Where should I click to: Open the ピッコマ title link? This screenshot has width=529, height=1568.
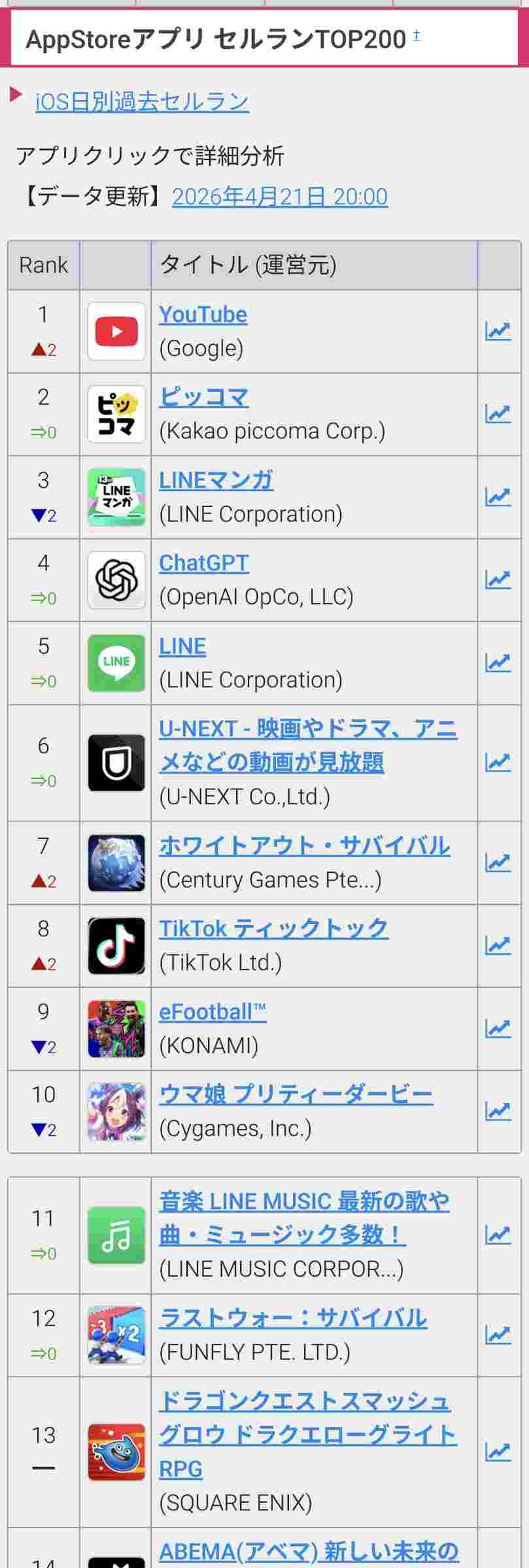[204, 397]
